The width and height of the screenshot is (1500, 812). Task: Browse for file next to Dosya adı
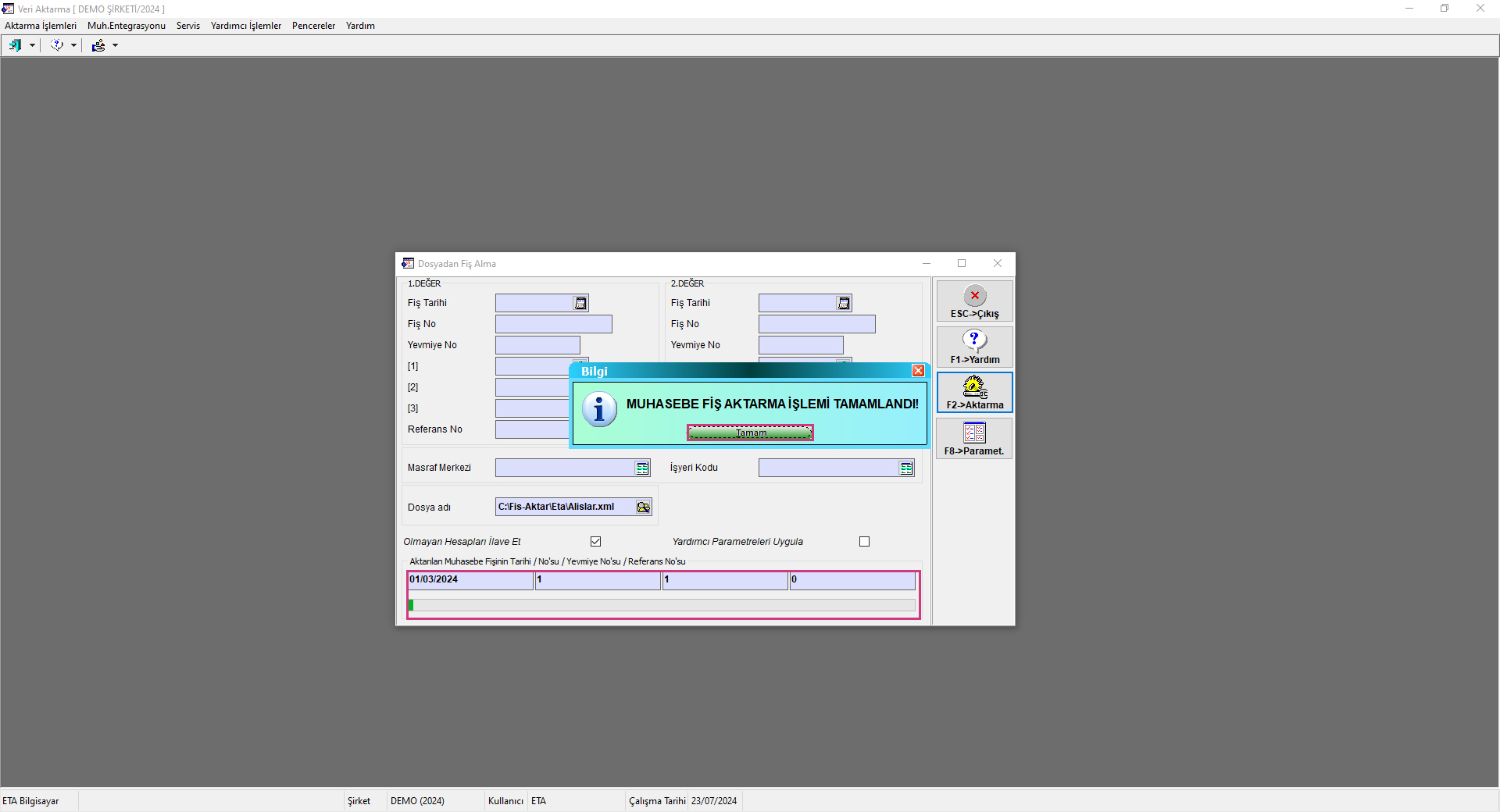(643, 507)
